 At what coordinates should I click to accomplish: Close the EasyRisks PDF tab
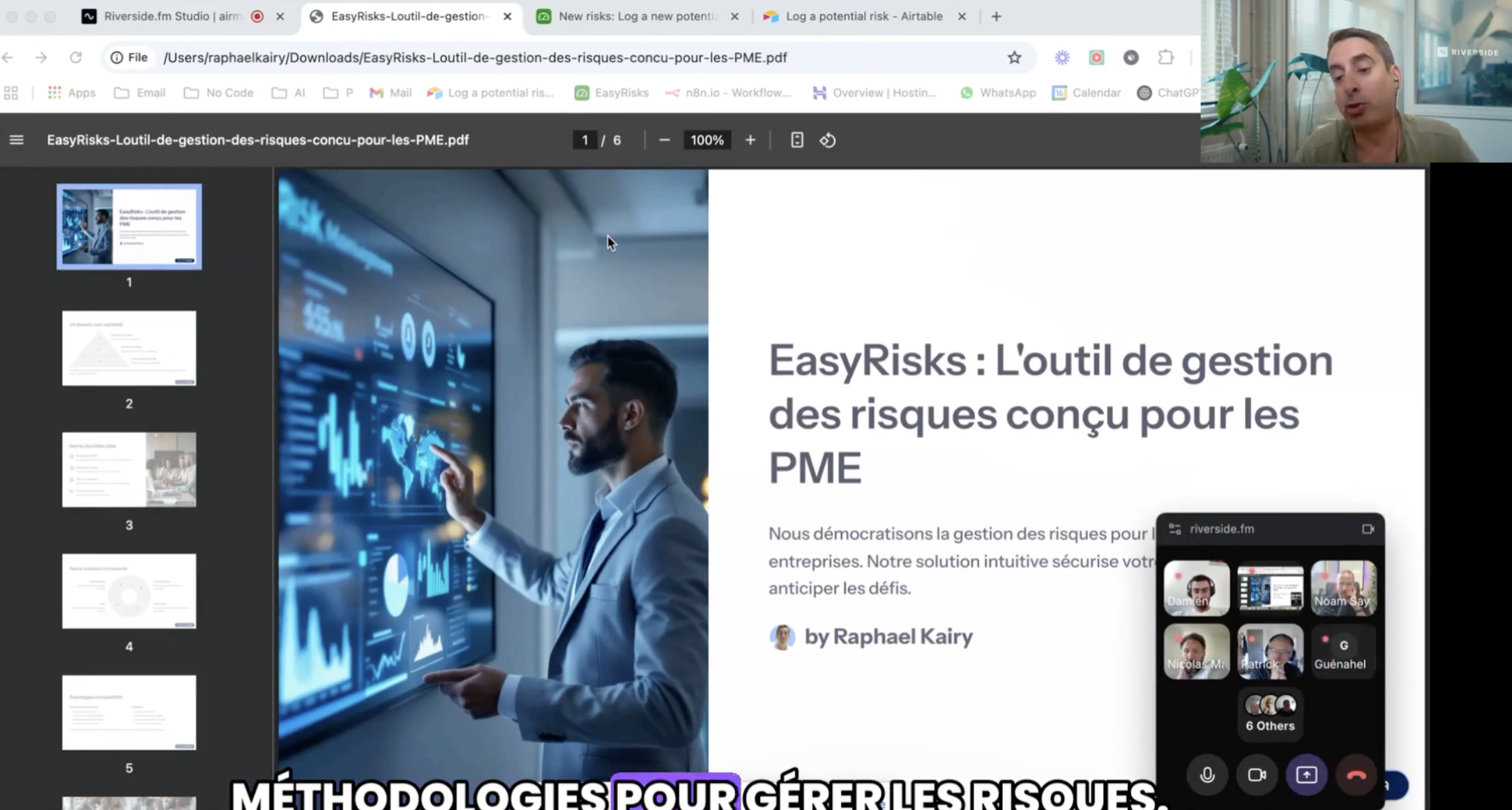click(507, 17)
